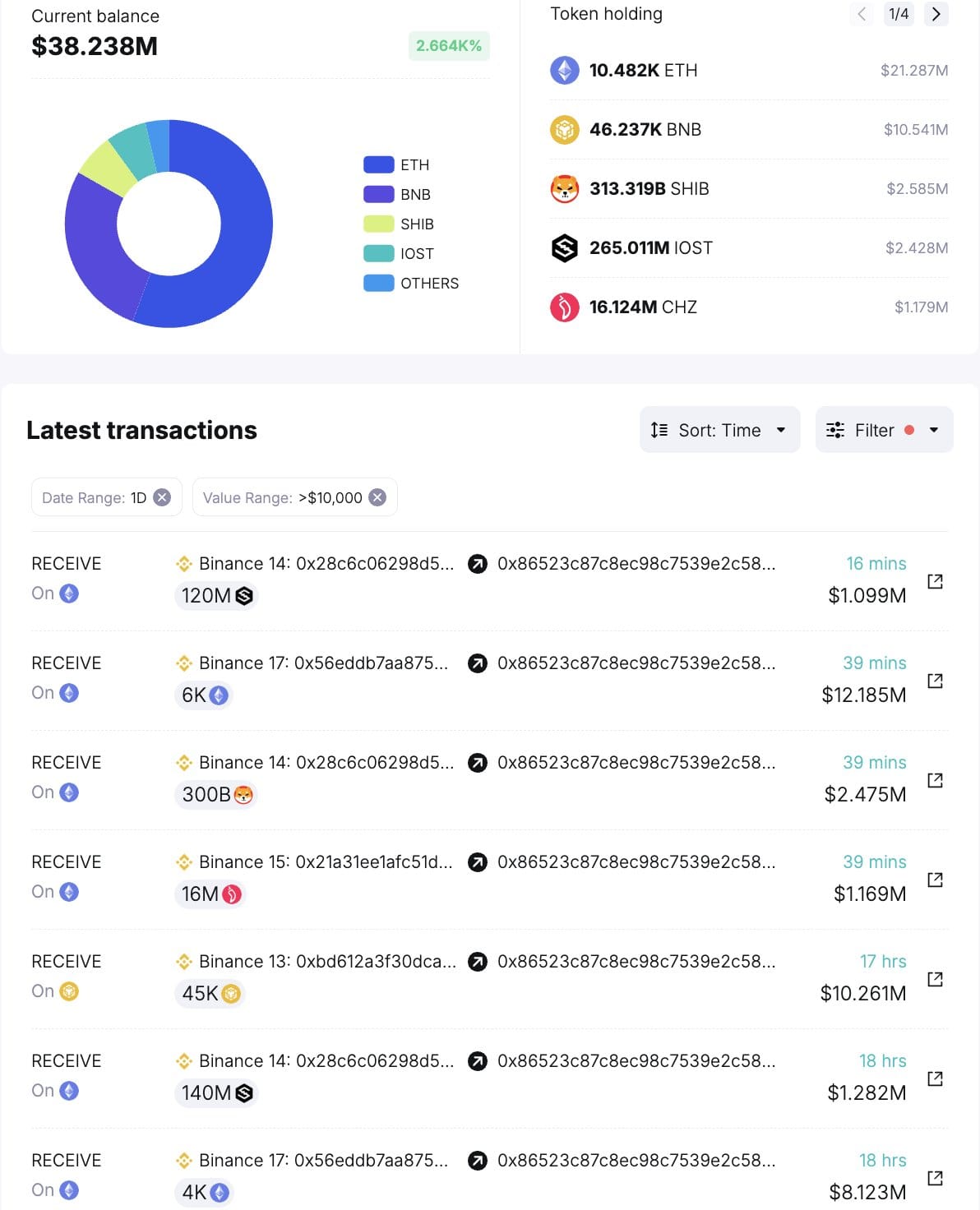Click the IOST token icon in holdings list
Screen dimensions: 980x1210
(564, 248)
